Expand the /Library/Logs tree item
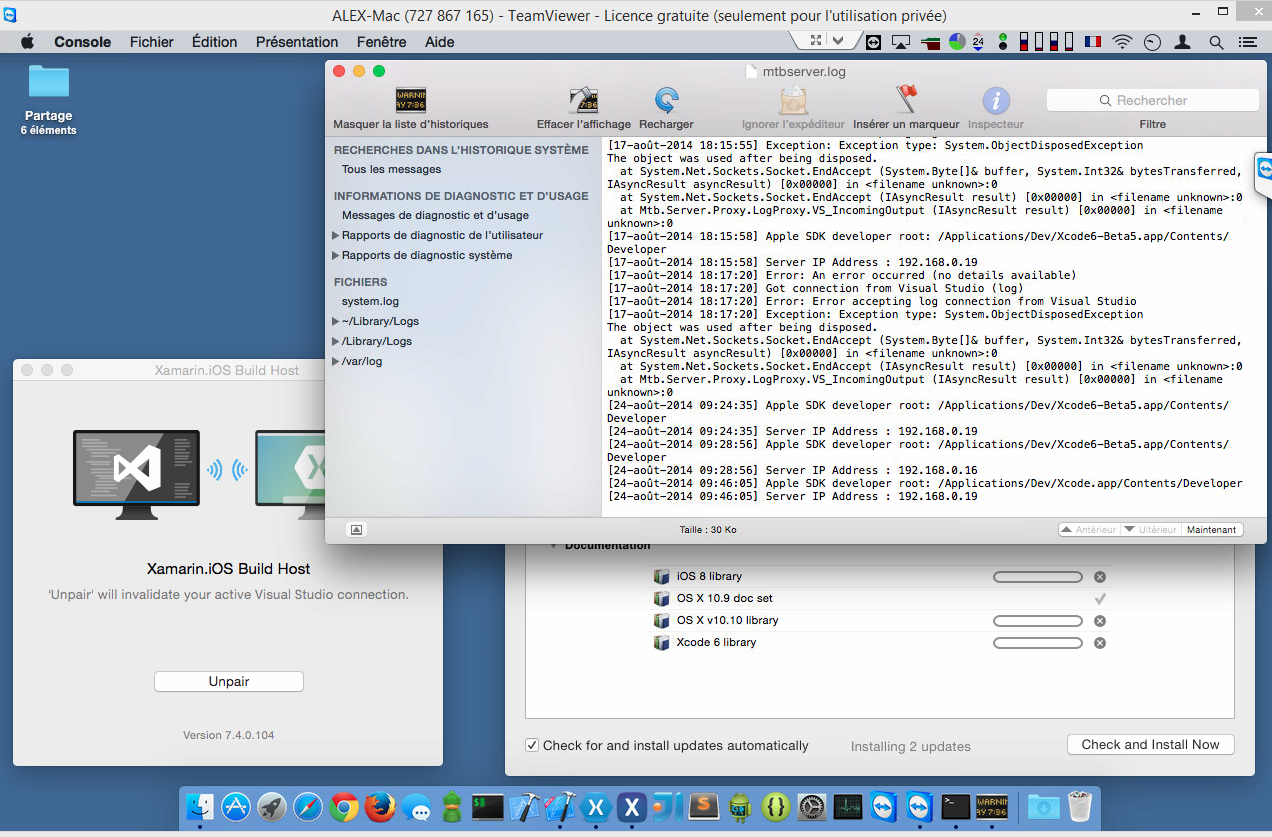Image resolution: width=1272 pixels, height=837 pixels. pyautogui.click(x=336, y=342)
